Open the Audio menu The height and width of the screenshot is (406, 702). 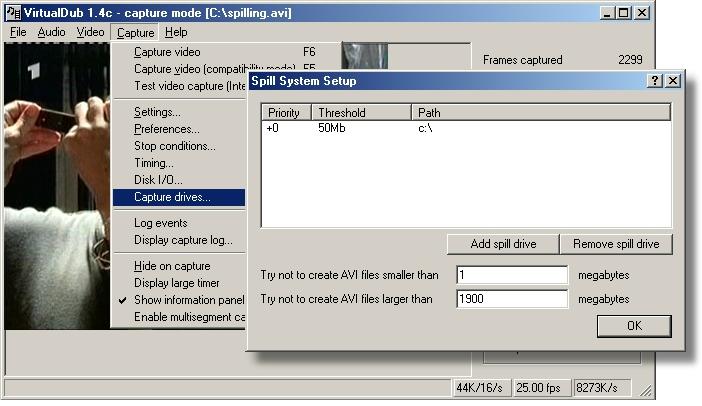point(51,32)
